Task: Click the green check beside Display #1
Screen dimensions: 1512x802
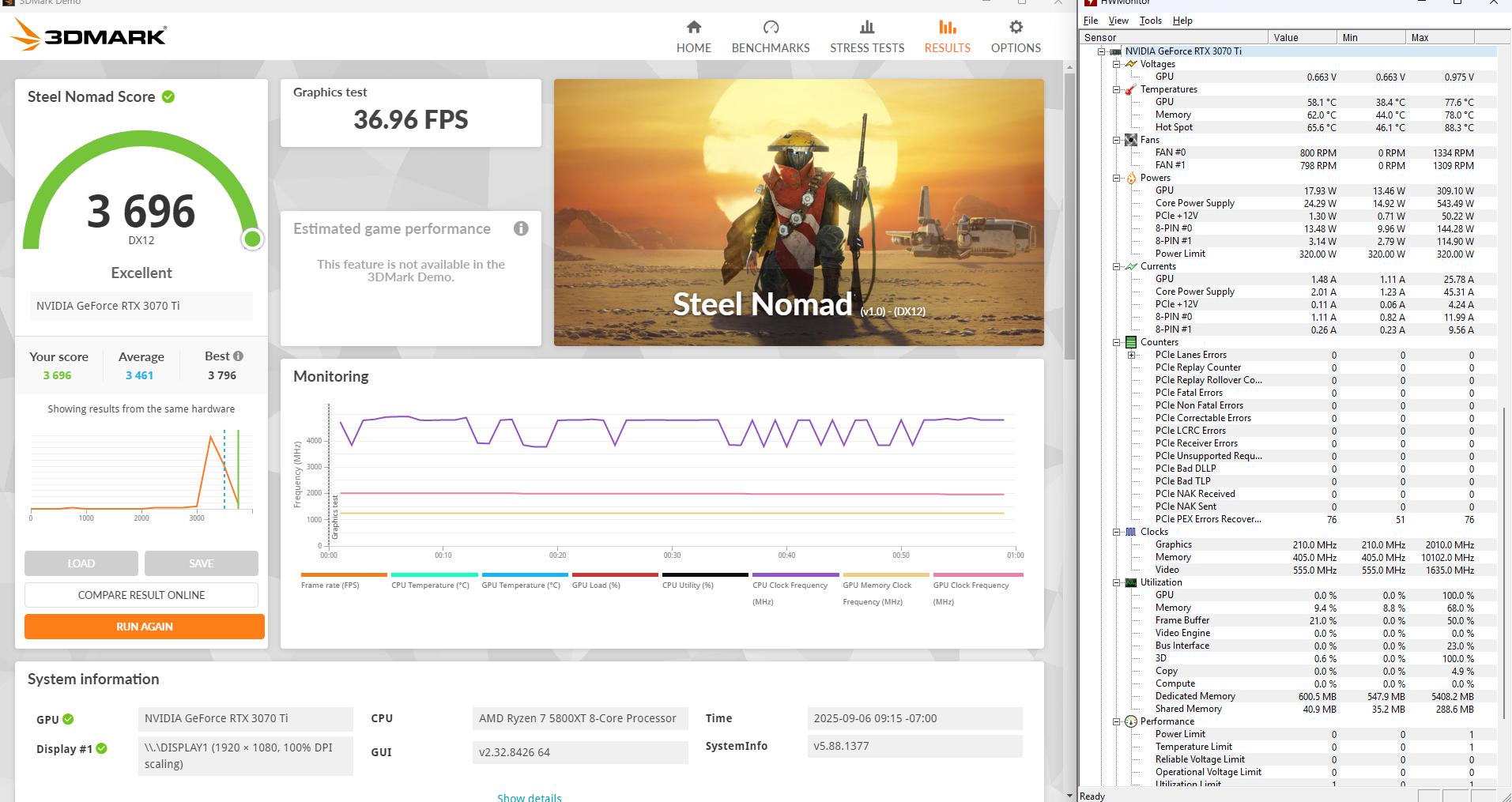Action: tap(102, 748)
